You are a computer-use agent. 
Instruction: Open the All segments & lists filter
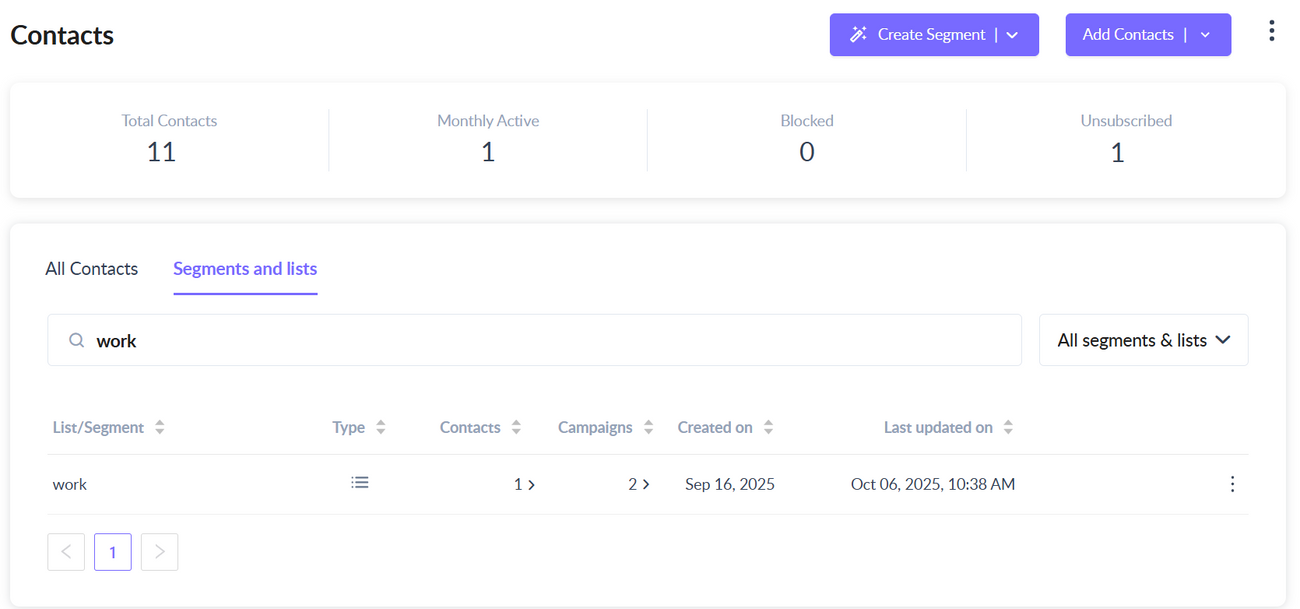pyautogui.click(x=1143, y=341)
